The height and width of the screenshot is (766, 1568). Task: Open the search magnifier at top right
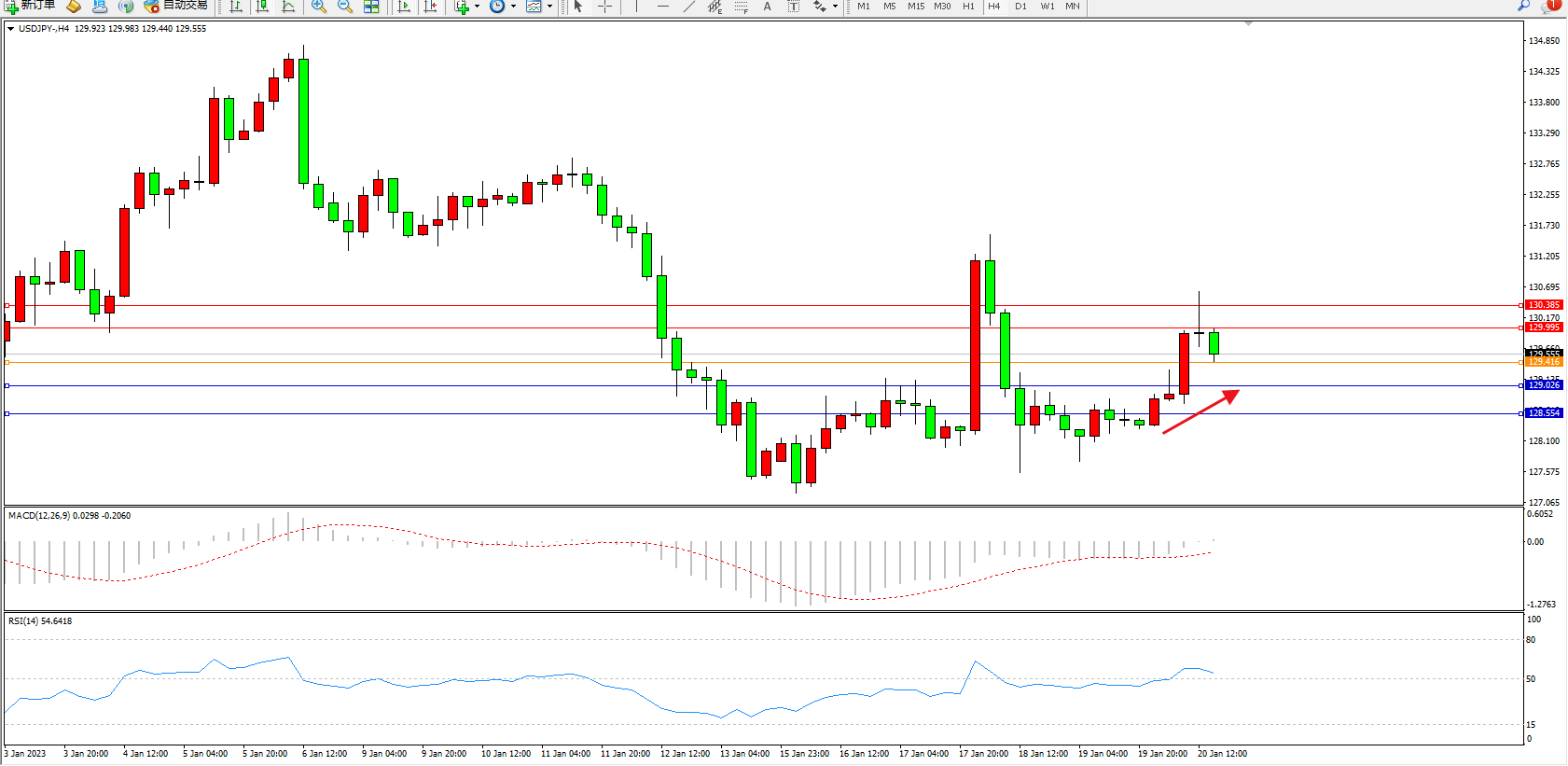1523,6
